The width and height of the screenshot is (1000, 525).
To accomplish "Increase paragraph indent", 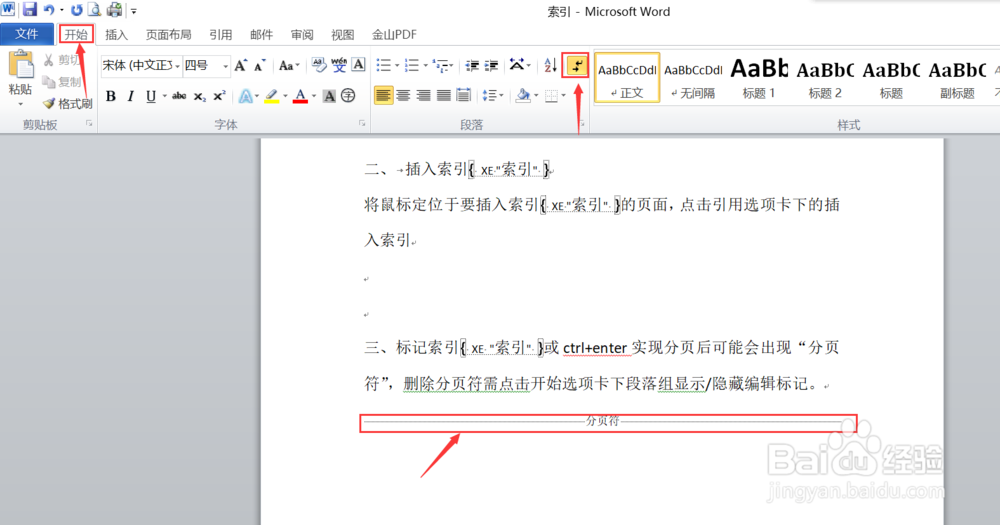I will coord(492,65).
